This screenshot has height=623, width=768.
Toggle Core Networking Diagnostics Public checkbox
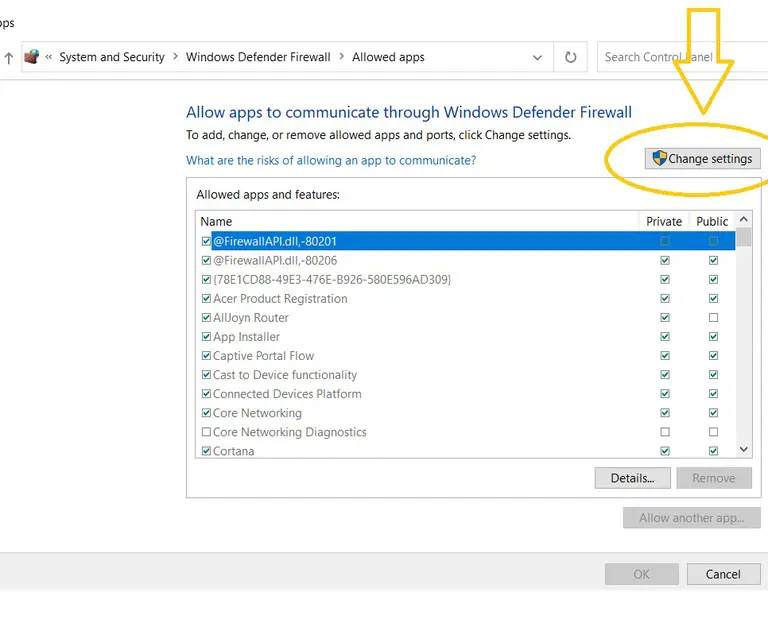click(x=713, y=431)
